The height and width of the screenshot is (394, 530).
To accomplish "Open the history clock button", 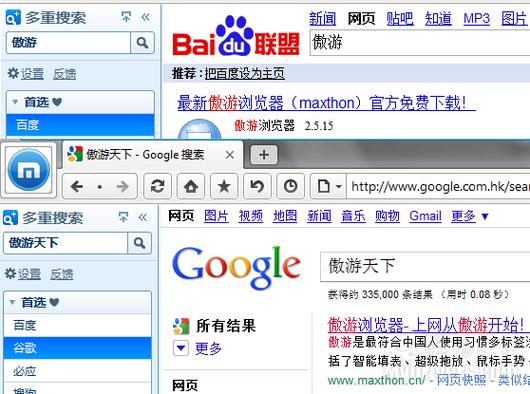I will (x=290, y=186).
